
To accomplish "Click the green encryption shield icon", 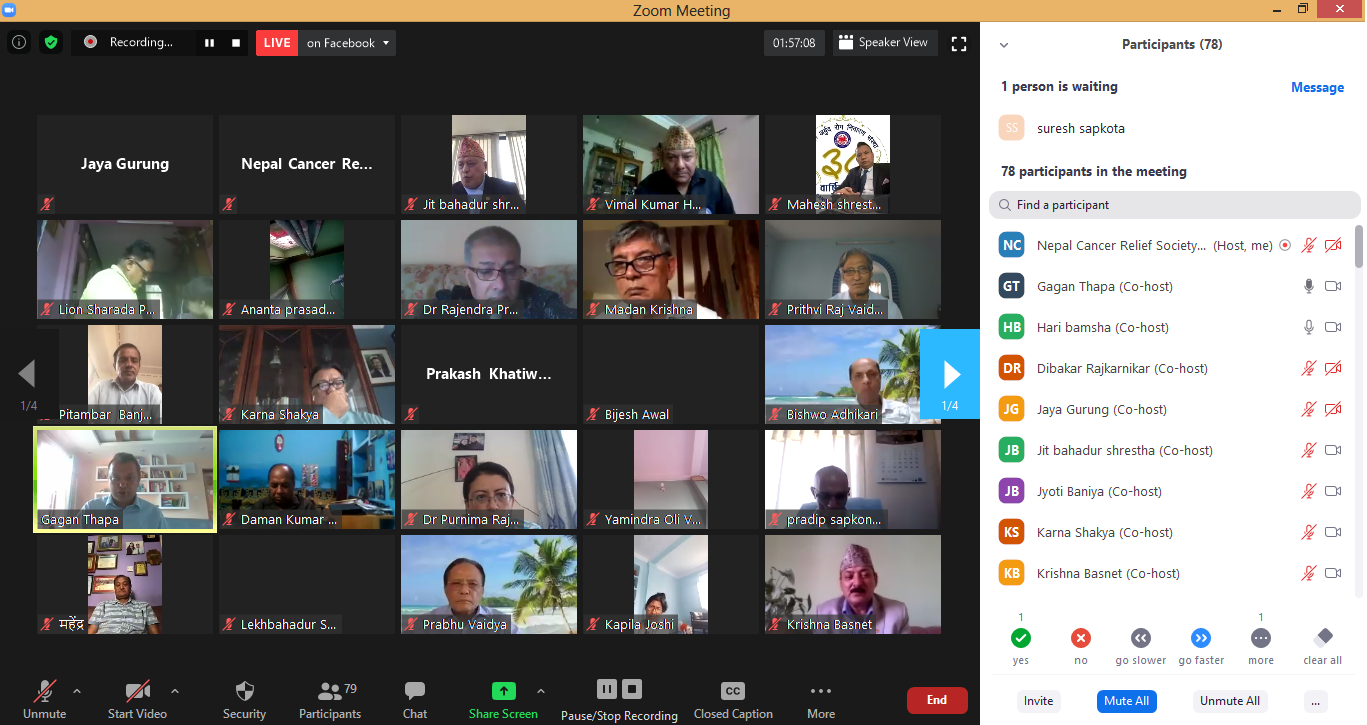I will [x=50, y=43].
